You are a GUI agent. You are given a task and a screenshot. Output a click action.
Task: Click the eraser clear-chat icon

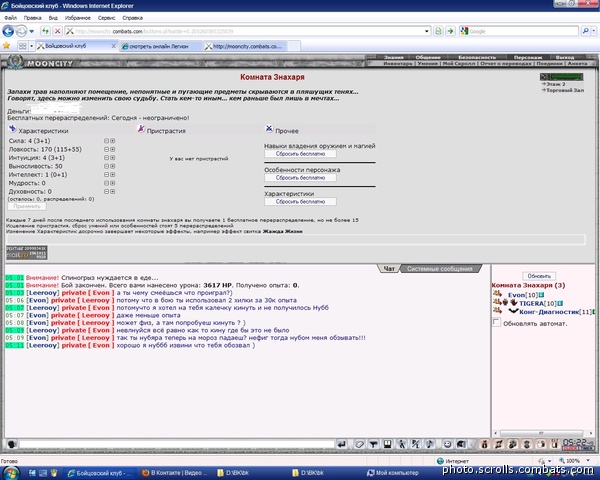click(x=359, y=444)
